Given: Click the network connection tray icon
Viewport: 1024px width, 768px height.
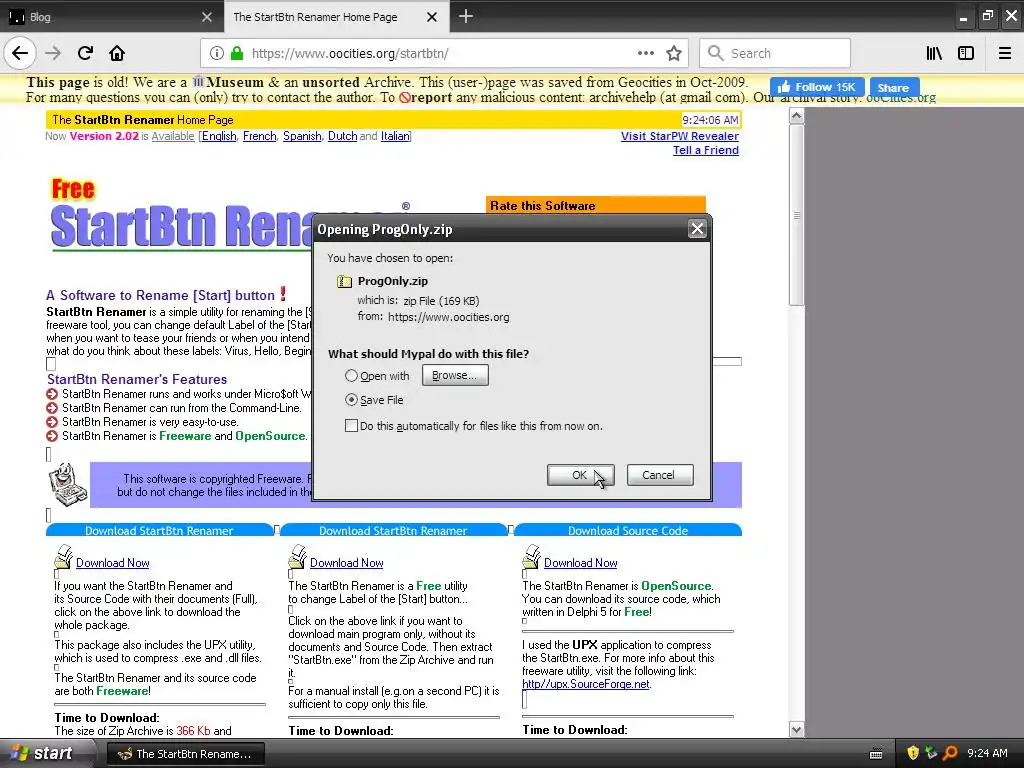Looking at the screenshot, I should tap(931, 753).
